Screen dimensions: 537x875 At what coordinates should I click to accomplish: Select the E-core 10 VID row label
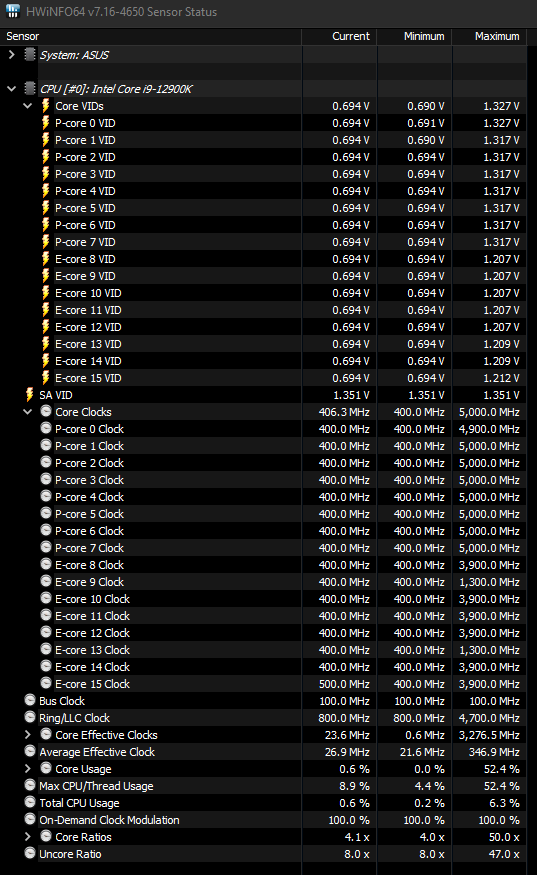[x=88, y=293]
